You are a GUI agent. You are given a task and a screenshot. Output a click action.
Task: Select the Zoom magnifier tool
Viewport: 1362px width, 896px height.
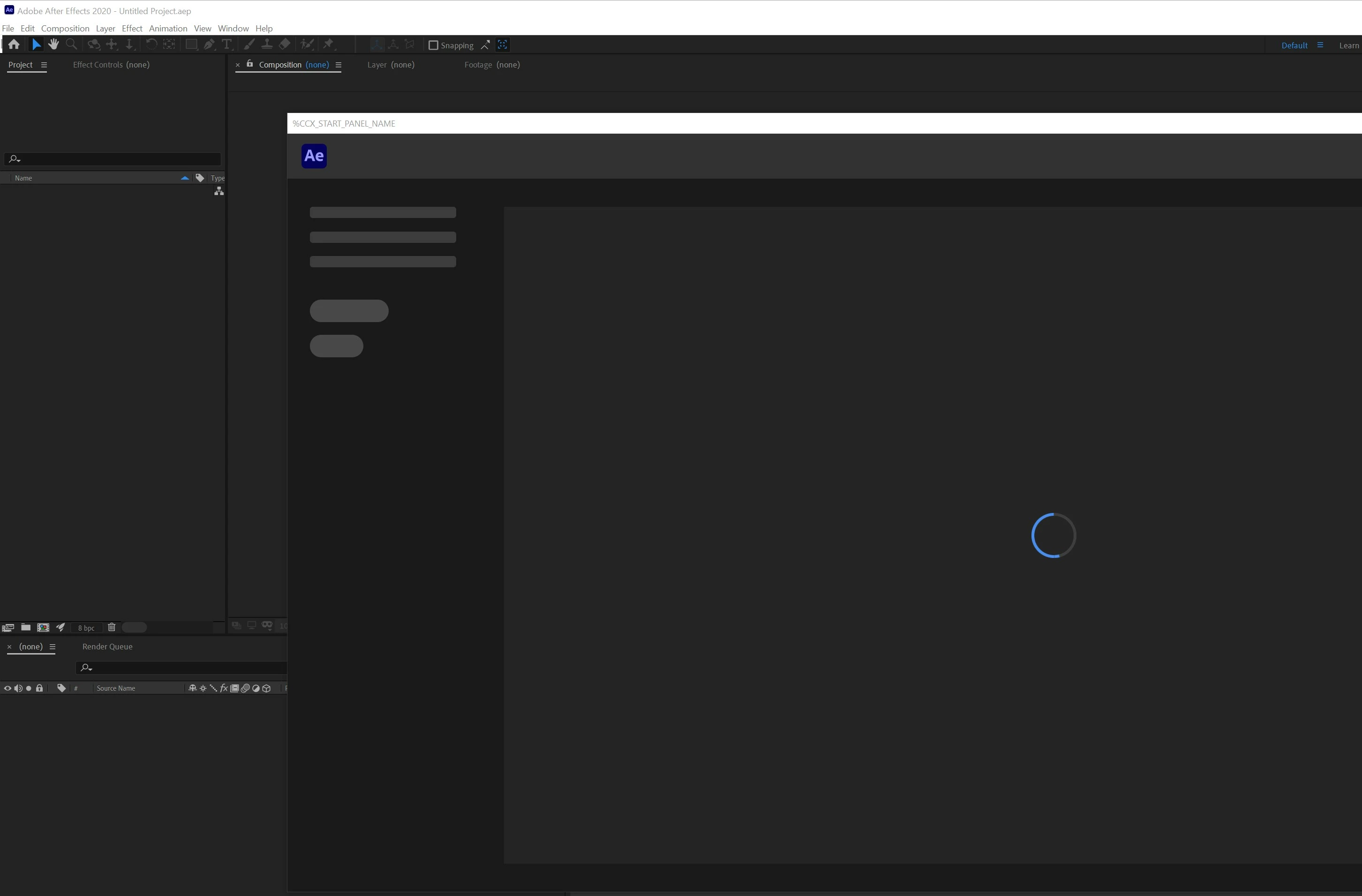pos(72,45)
